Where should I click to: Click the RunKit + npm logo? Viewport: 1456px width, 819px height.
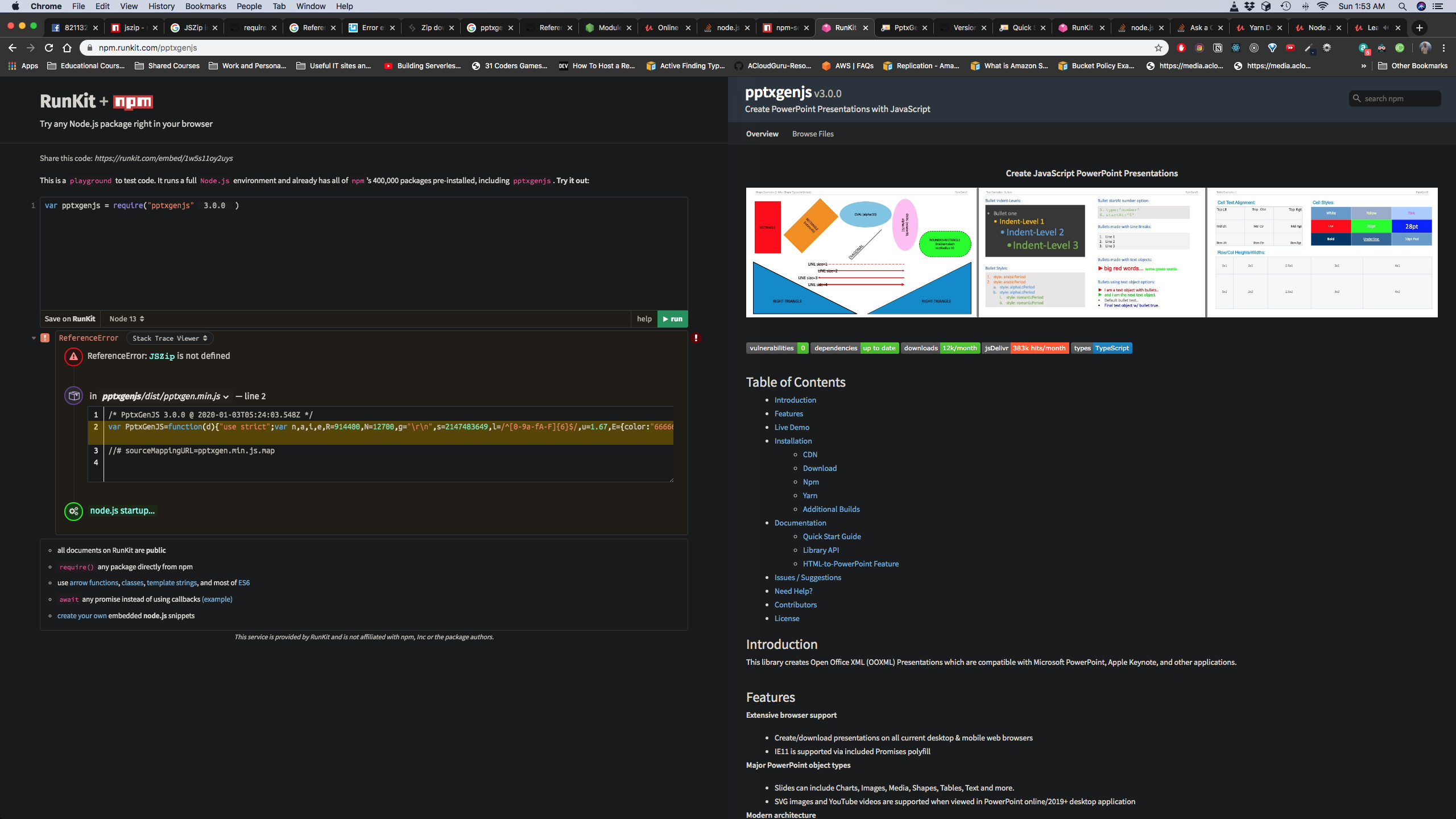click(96, 102)
